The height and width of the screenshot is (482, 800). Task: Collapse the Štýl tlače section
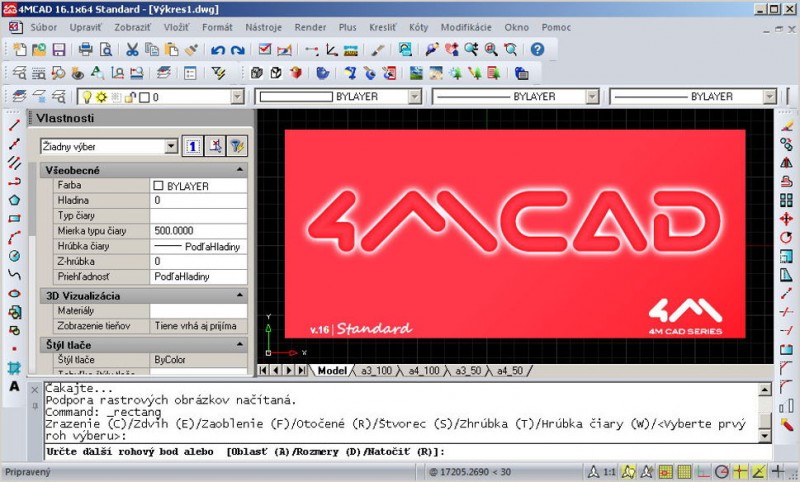[x=240, y=345]
